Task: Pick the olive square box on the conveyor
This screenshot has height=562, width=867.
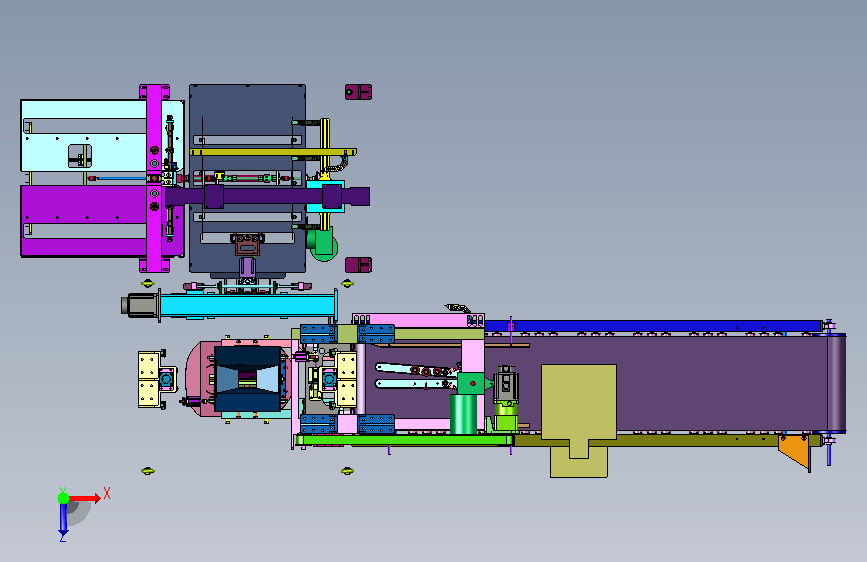Action: [578, 402]
